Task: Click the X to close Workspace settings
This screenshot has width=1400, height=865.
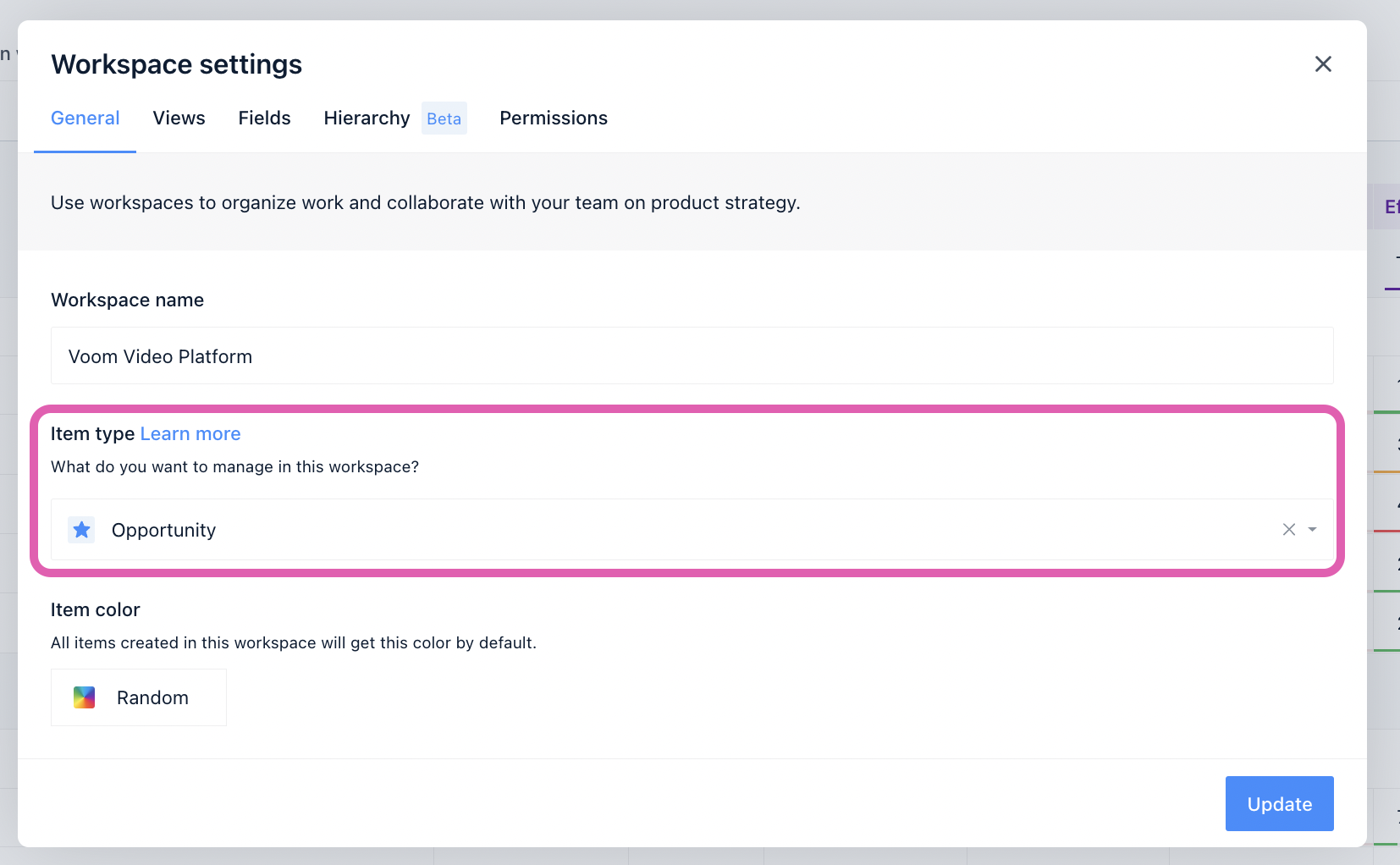Action: [x=1323, y=63]
